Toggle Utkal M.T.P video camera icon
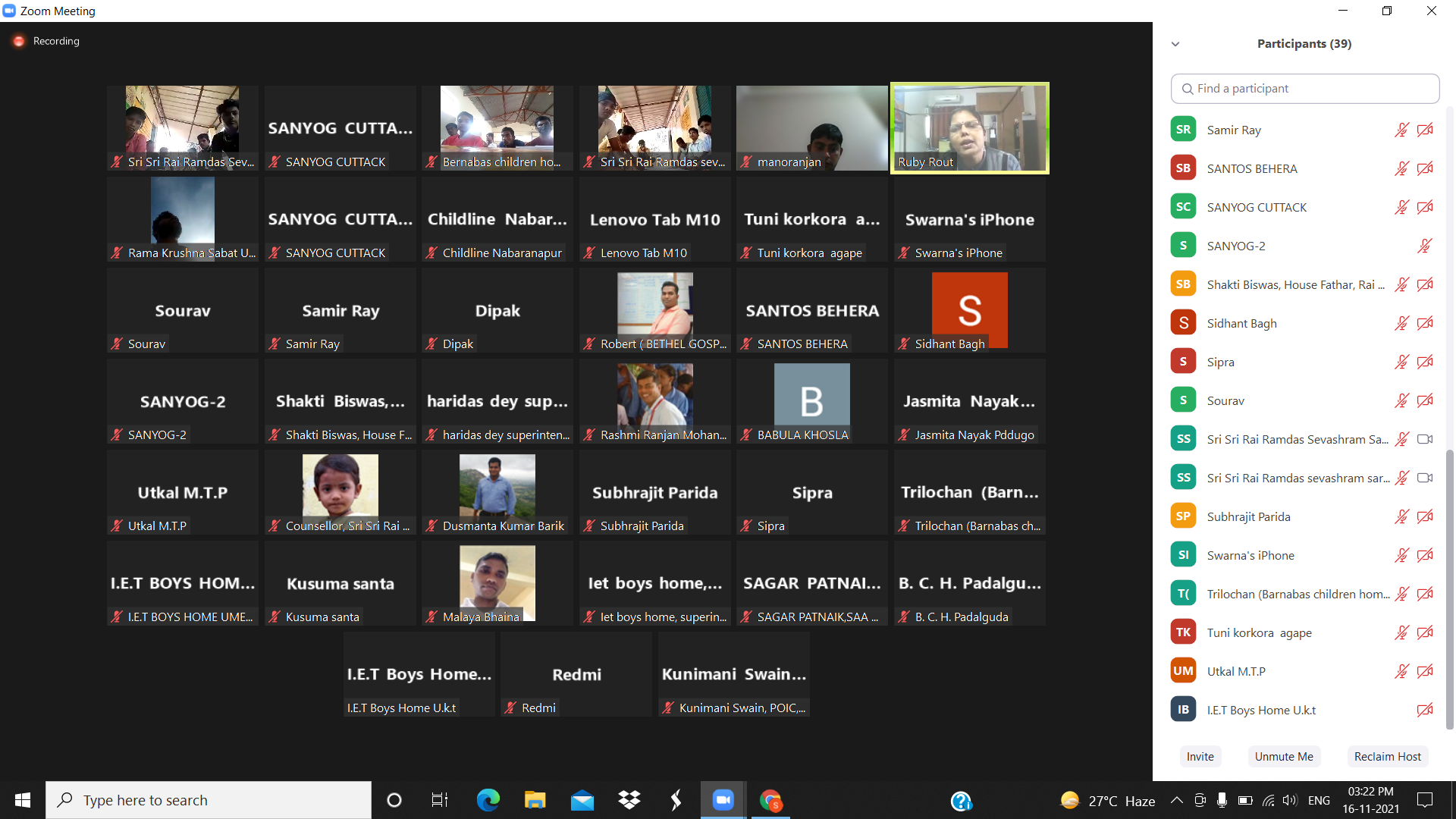1456x819 pixels. 1425,671
